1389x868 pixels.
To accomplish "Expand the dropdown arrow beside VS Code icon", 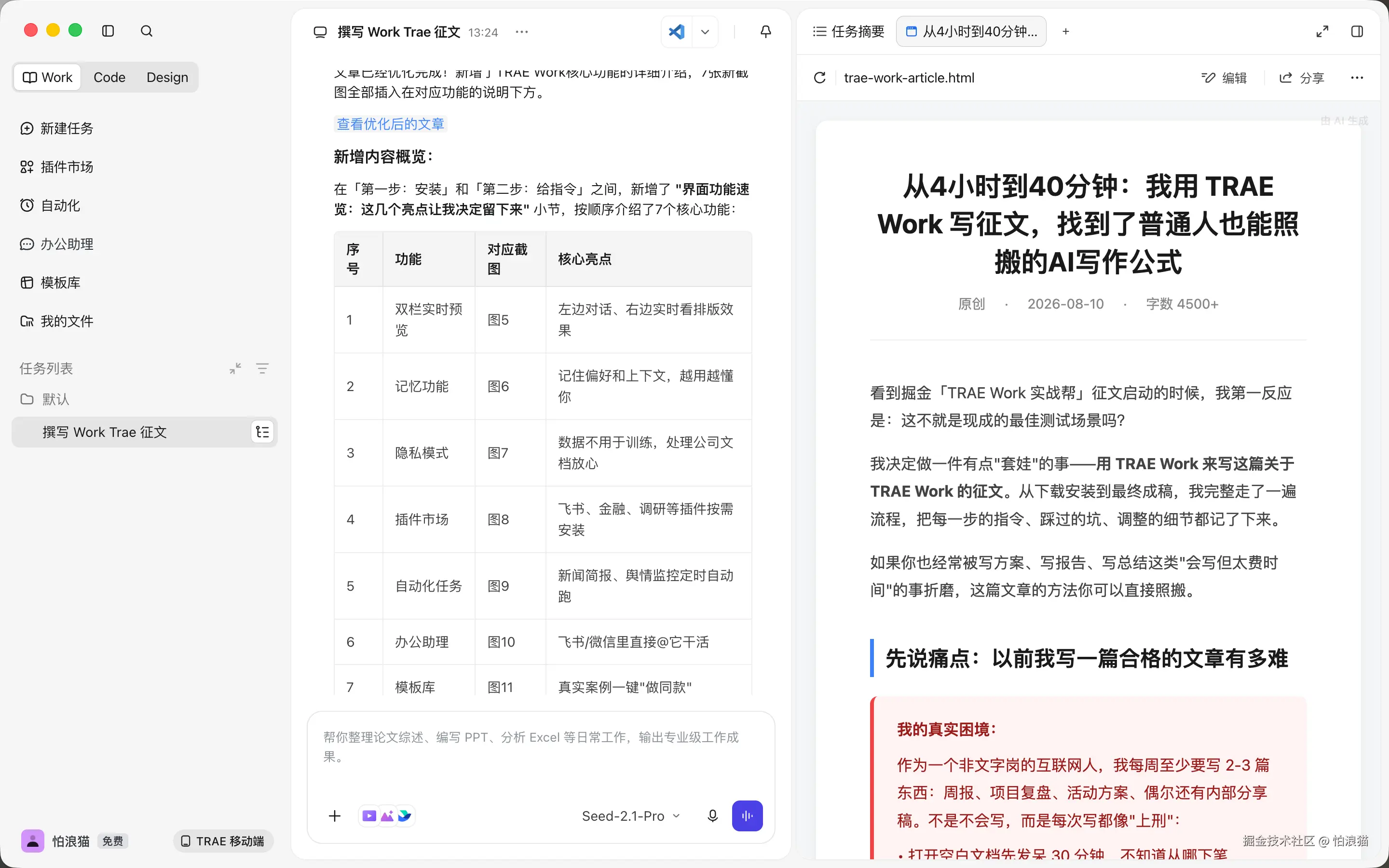I will pyautogui.click(x=706, y=31).
